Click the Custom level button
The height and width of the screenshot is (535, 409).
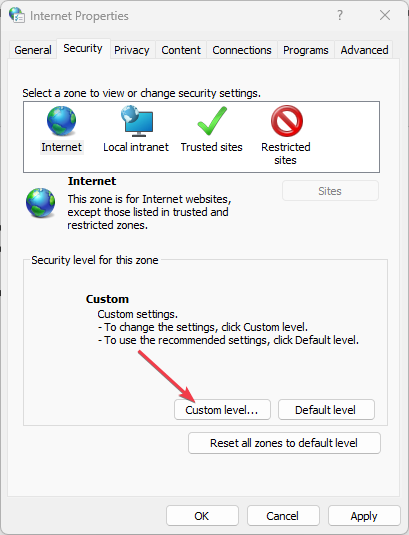222,410
